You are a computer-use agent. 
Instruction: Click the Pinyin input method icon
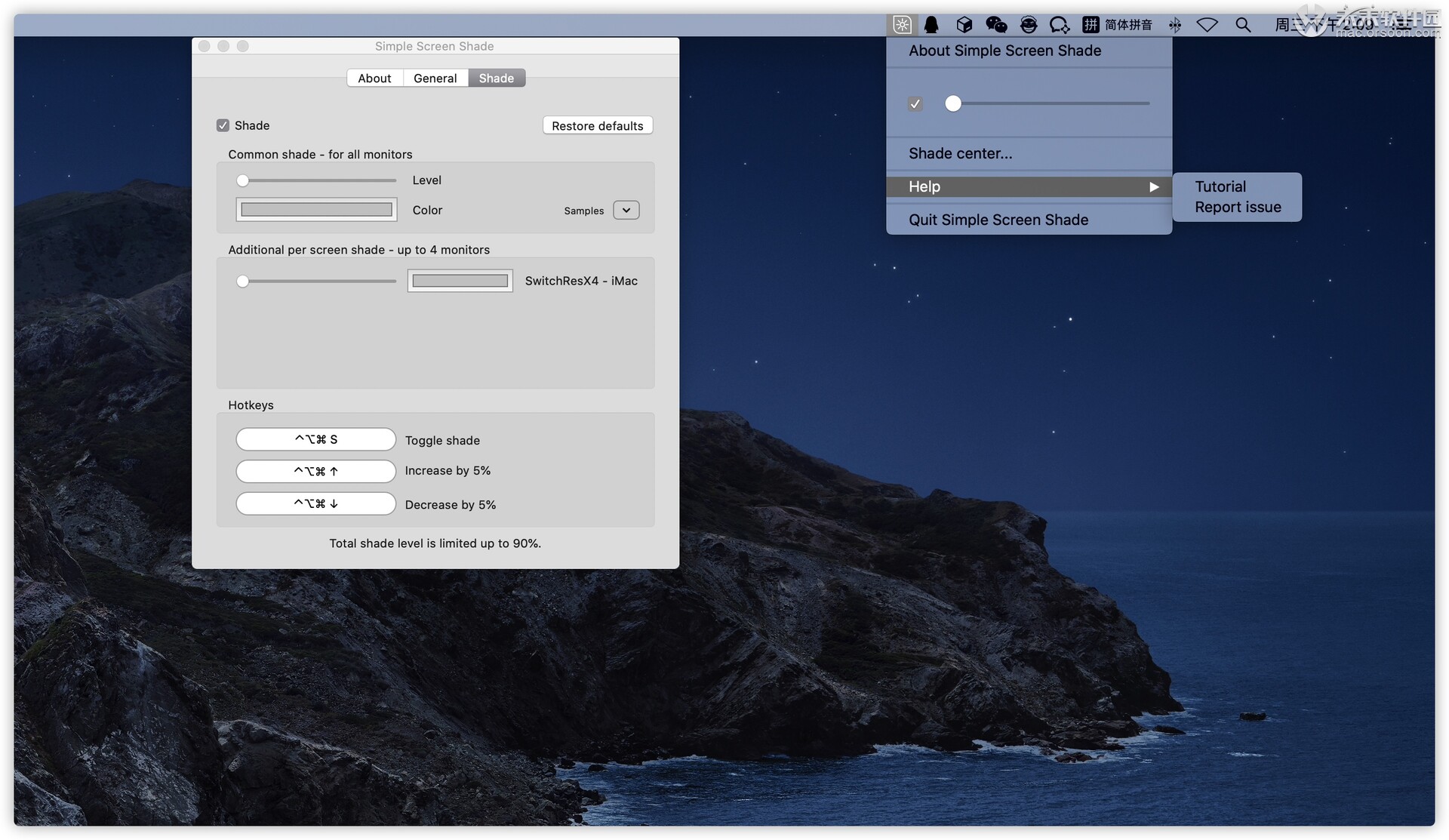[1091, 25]
